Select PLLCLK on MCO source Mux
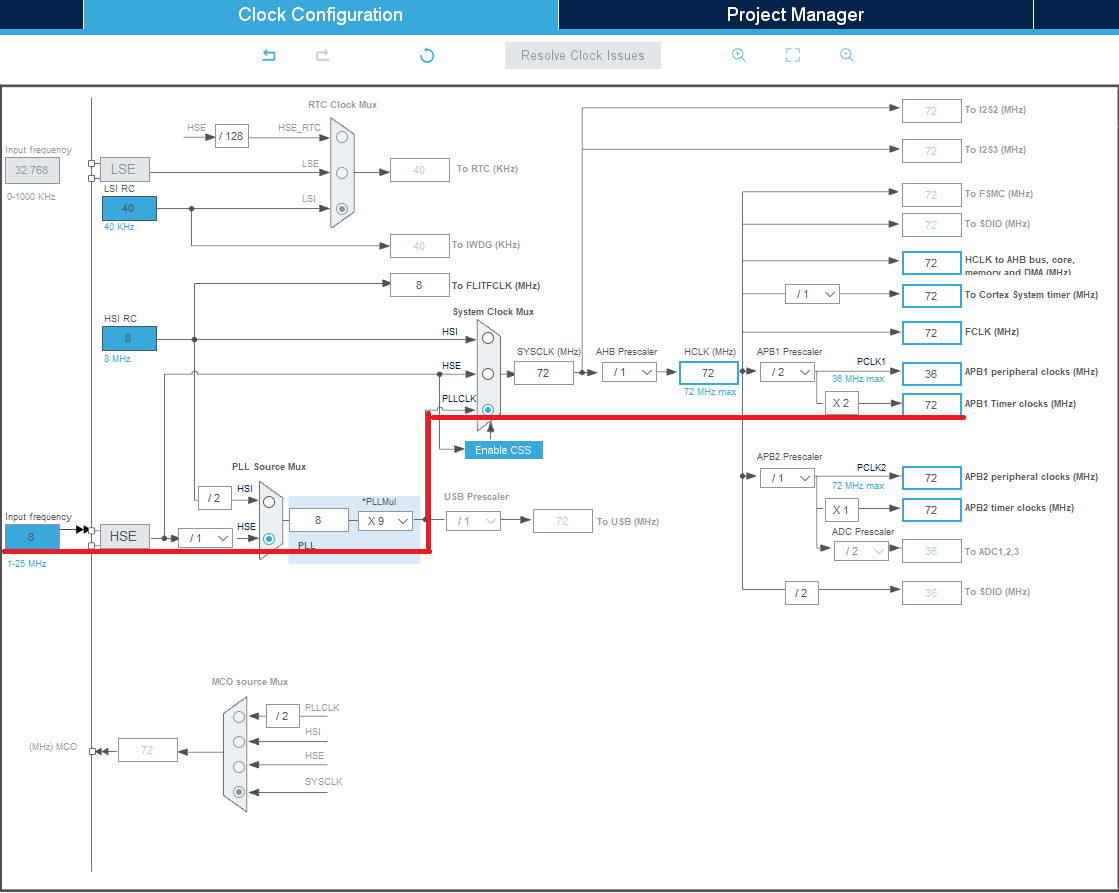The width and height of the screenshot is (1119, 893). (239, 717)
